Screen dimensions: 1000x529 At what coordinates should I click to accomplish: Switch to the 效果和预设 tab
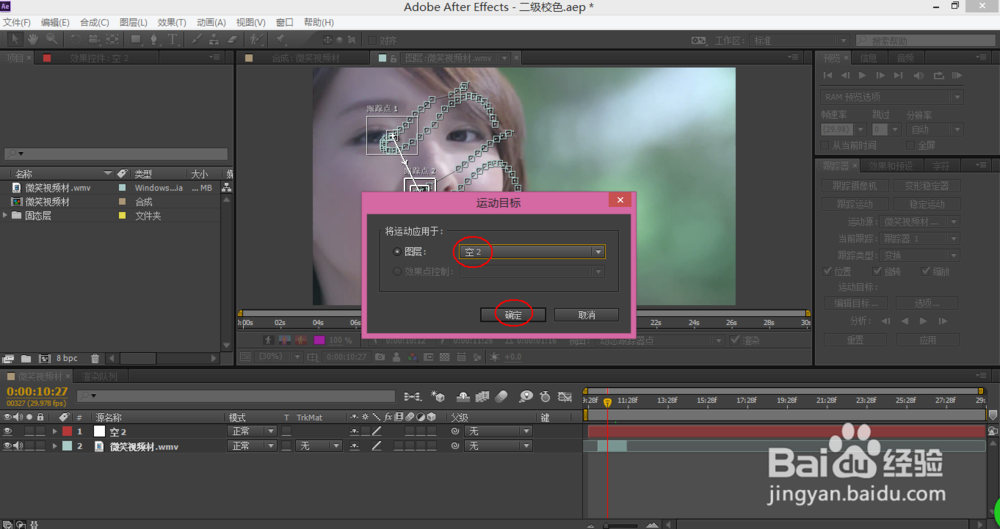890,166
